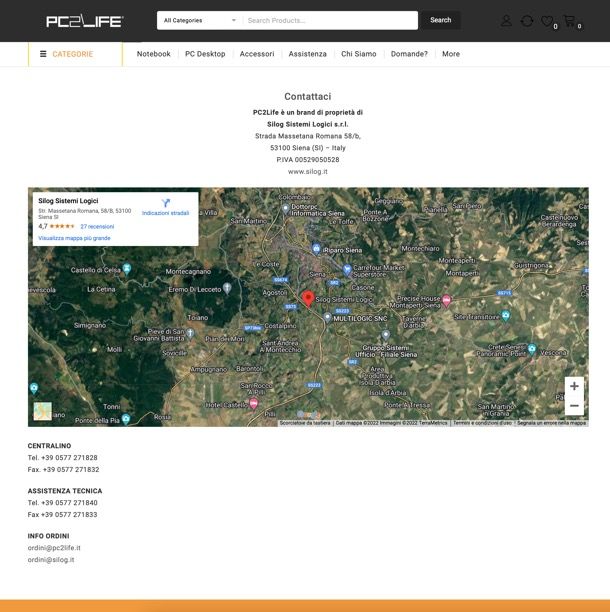This screenshot has width=610, height=612.
Task: Click the Tel. +39 0577 271840 text
Action: [x=62, y=503]
